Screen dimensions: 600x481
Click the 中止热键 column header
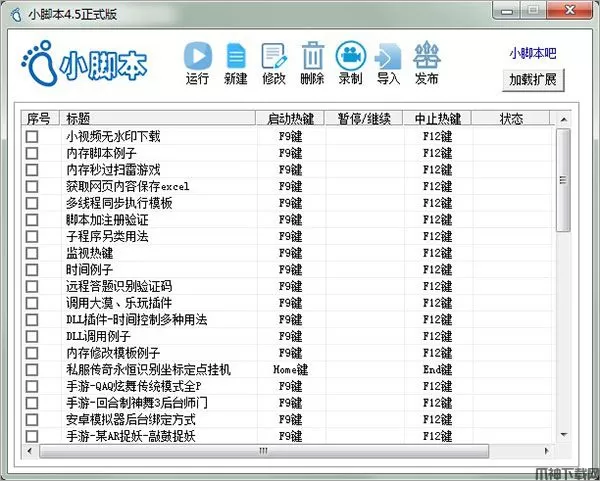pyautogui.click(x=437, y=118)
